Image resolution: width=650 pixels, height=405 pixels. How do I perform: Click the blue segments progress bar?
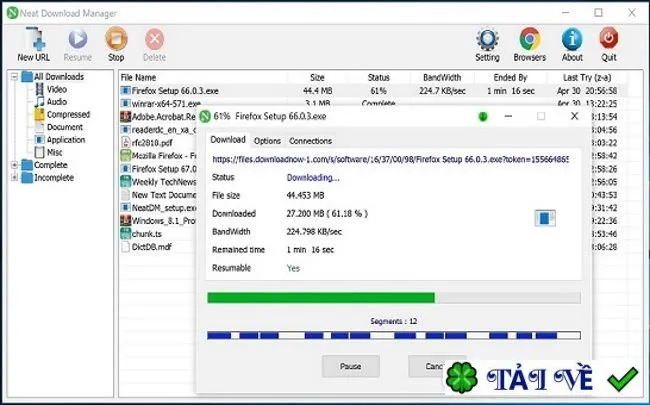pos(394,335)
